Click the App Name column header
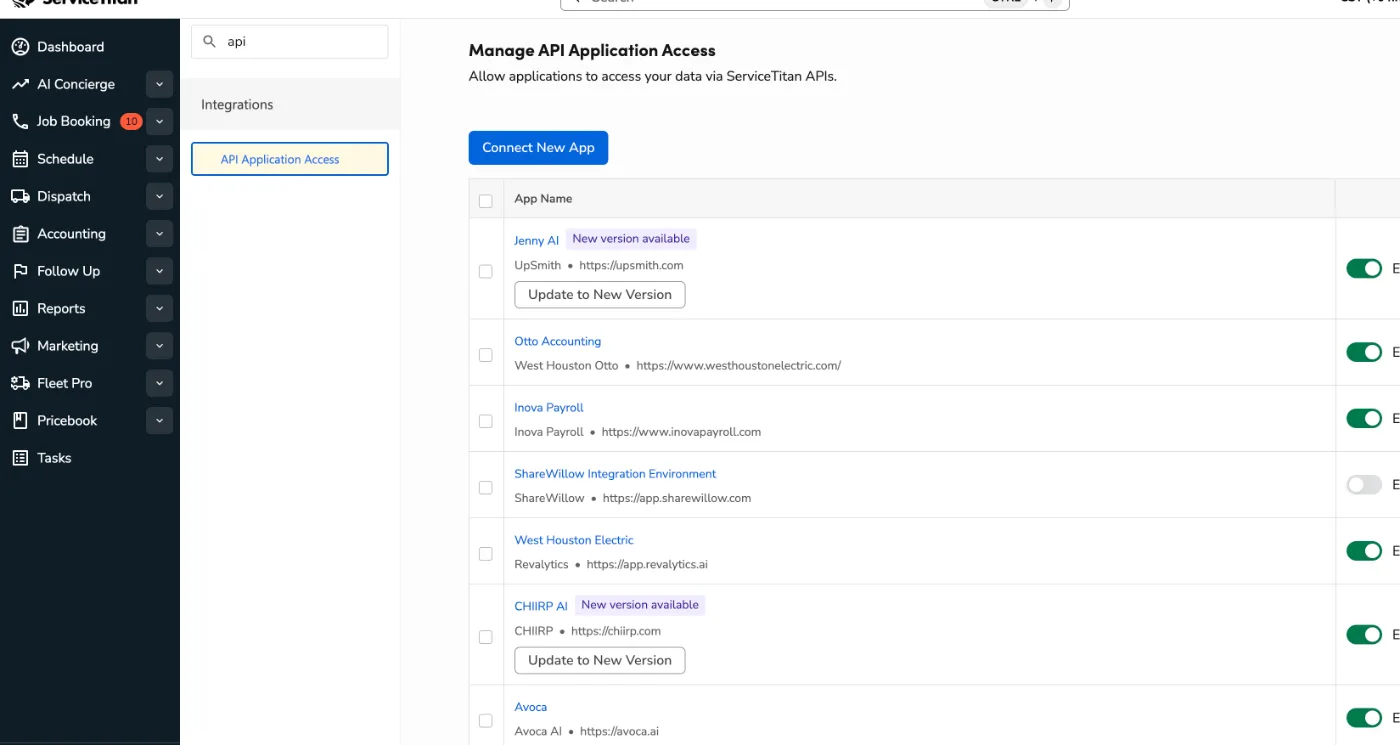 [x=543, y=199]
